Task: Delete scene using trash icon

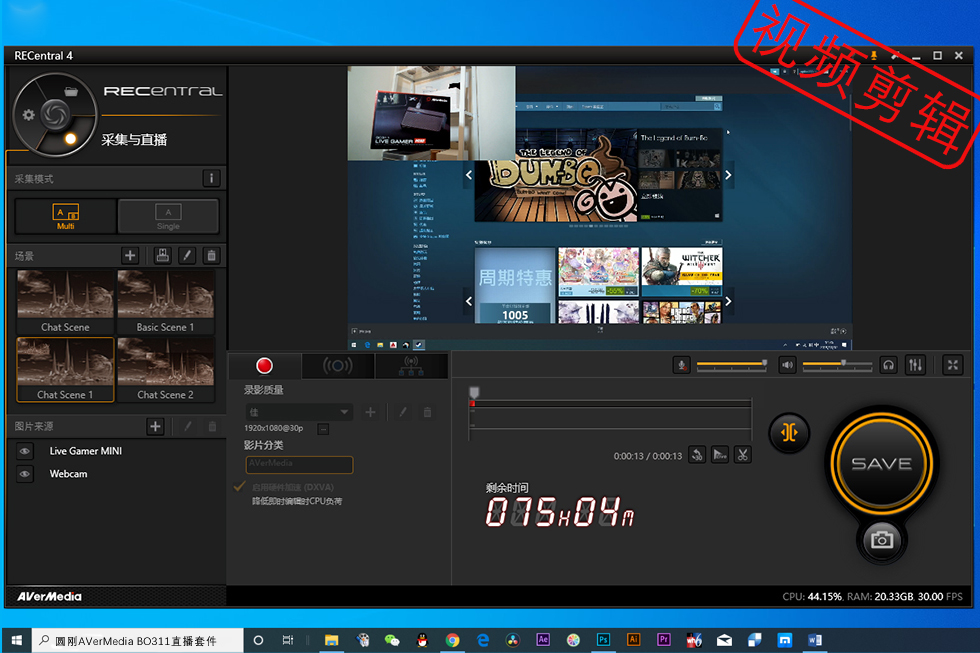Action: [211, 256]
